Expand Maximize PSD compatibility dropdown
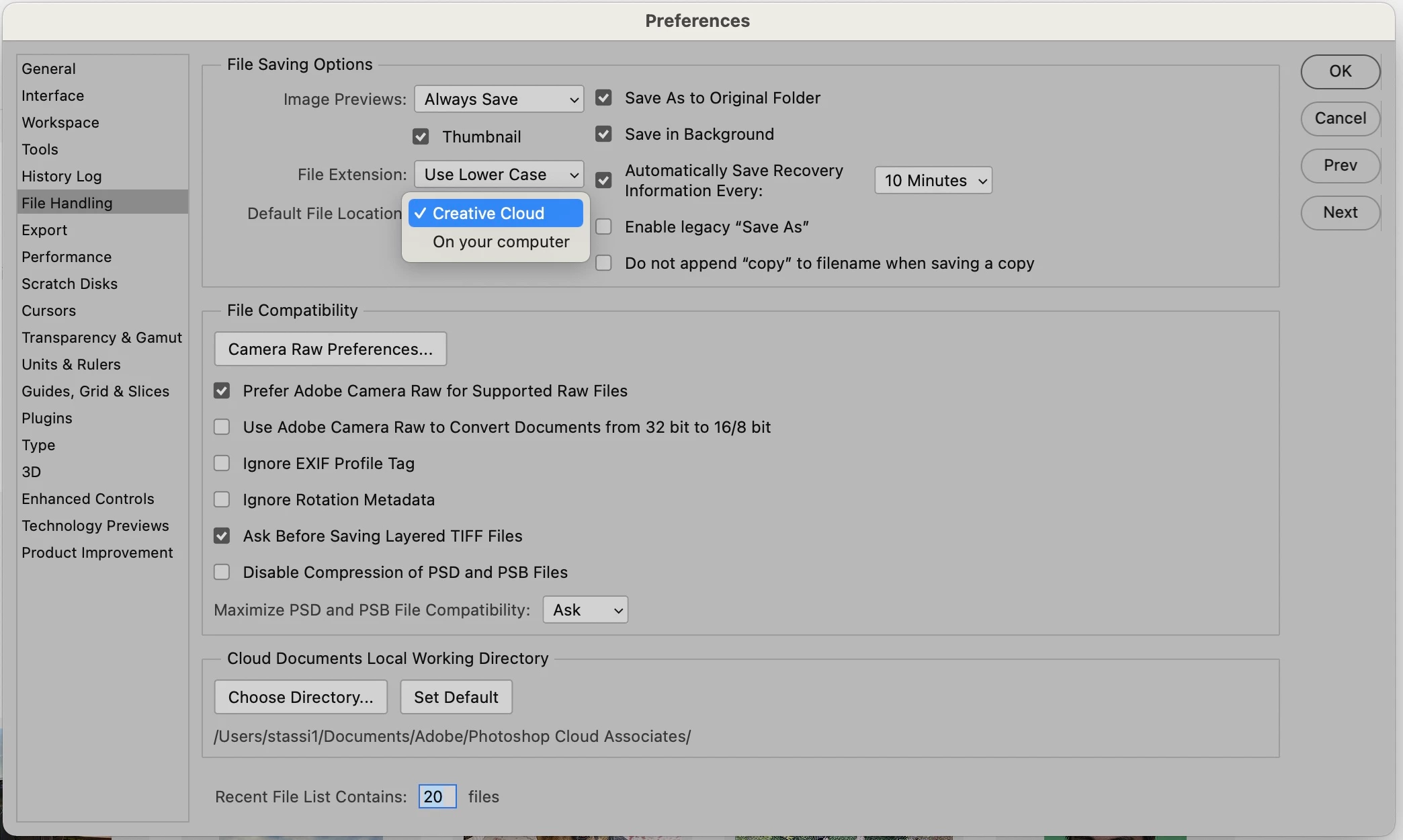 click(585, 610)
